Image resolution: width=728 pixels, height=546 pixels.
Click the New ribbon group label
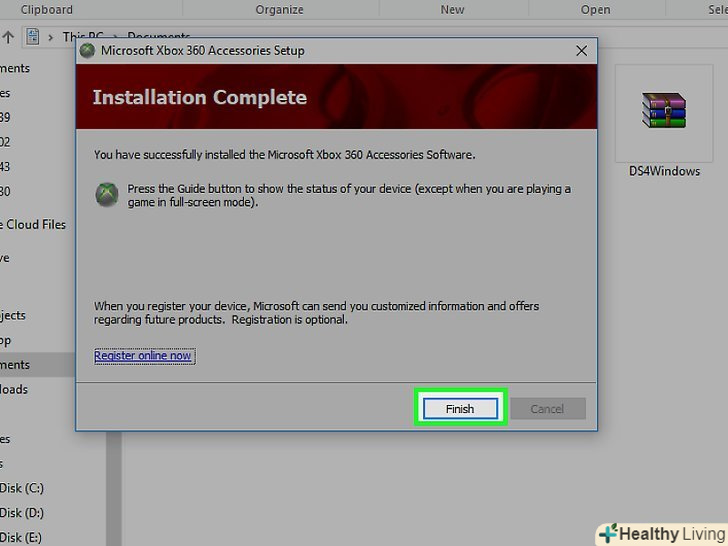pyautogui.click(x=452, y=10)
